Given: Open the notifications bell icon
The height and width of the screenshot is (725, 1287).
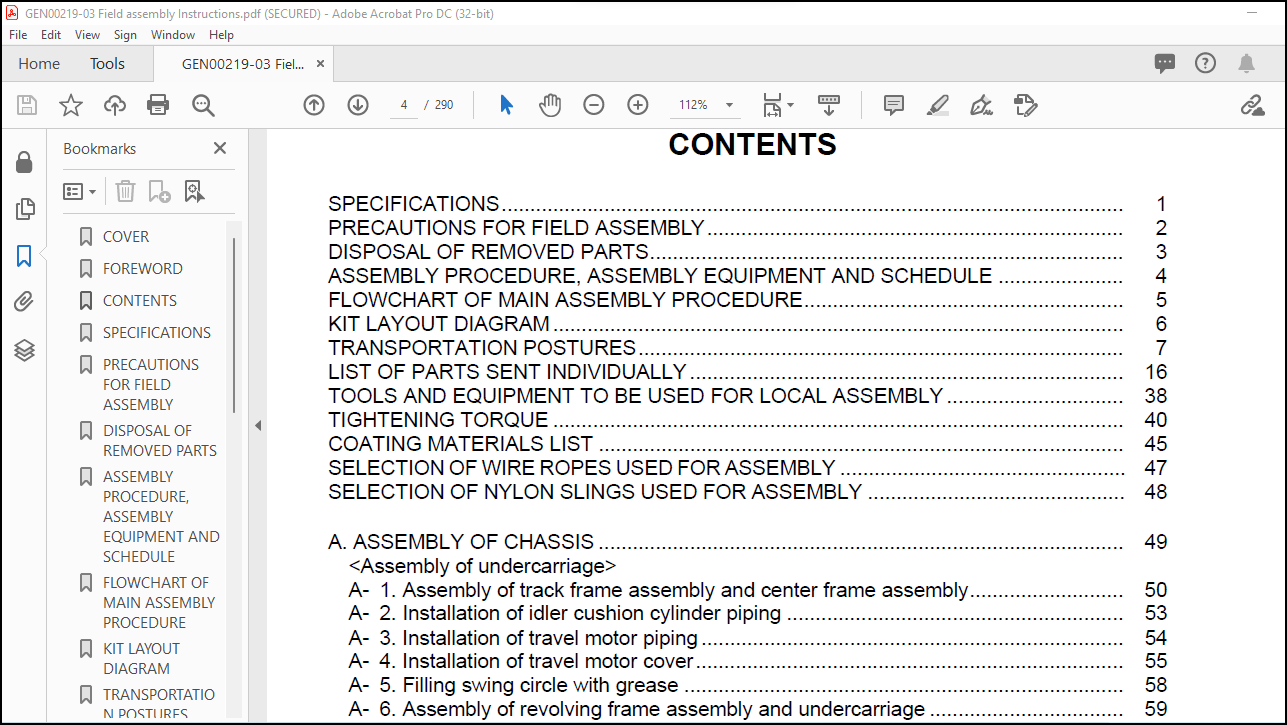Looking at the screenshot, I should pos(1246,63).
